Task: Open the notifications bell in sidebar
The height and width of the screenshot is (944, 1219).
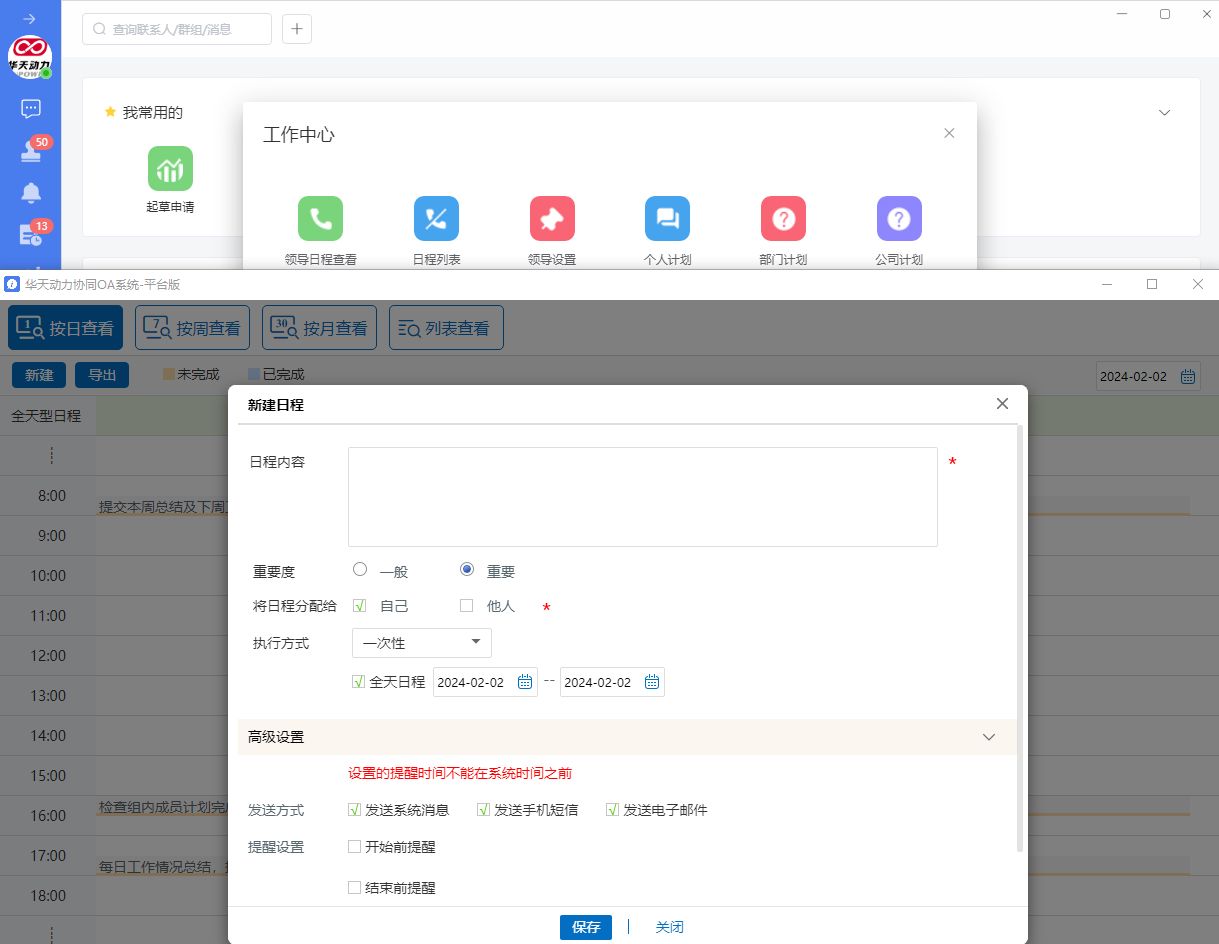Action: pos(31,193)
